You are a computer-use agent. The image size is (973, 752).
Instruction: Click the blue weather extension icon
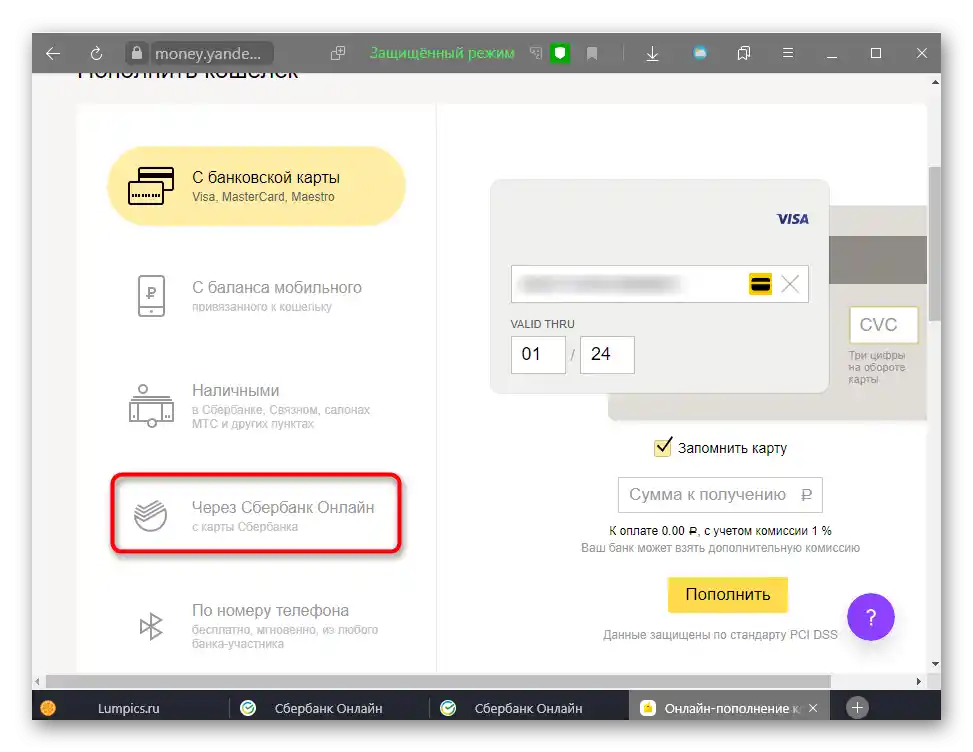coord(700,53)
